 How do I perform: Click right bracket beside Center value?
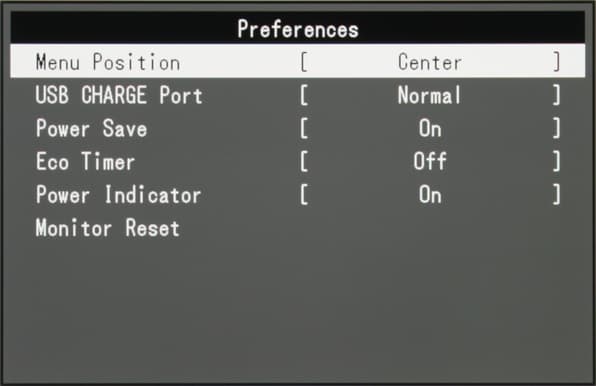point(556,62)
